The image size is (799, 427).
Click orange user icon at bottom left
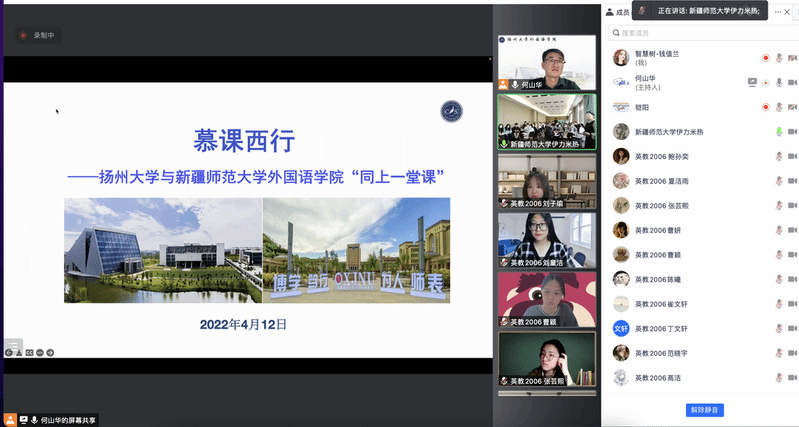click(10, 419)
